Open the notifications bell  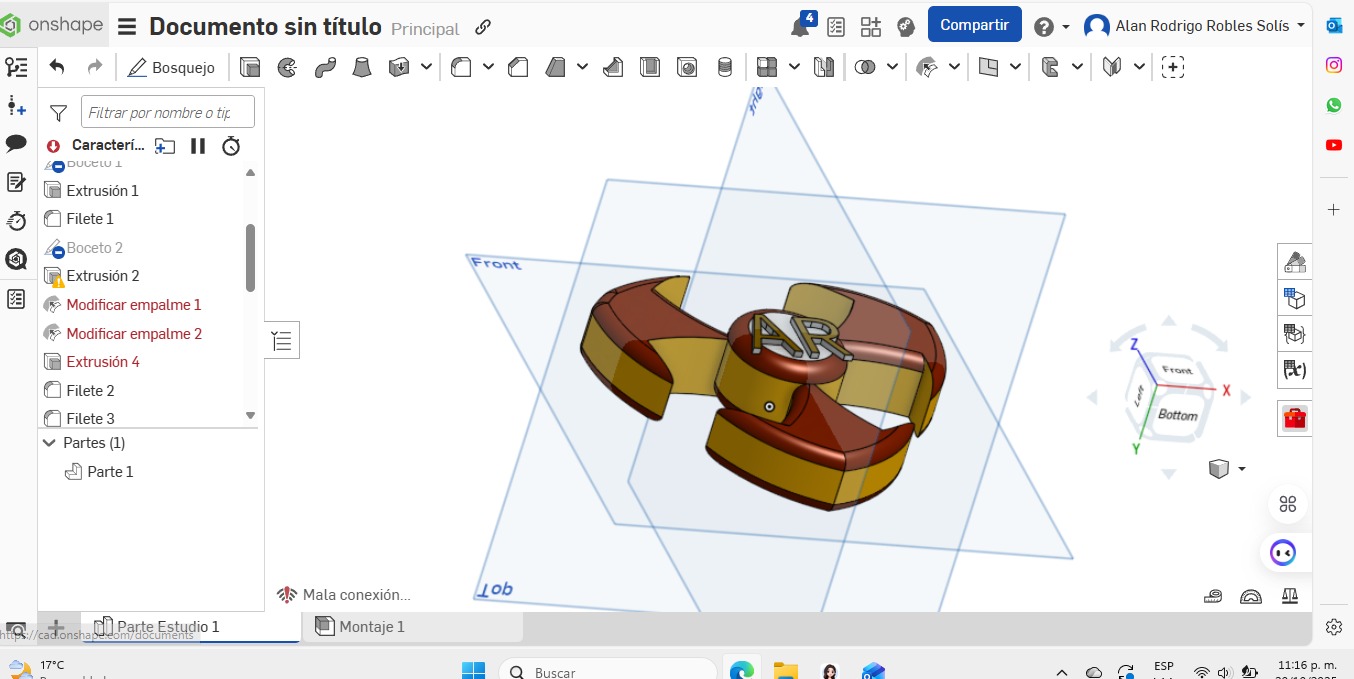(801, 26)
